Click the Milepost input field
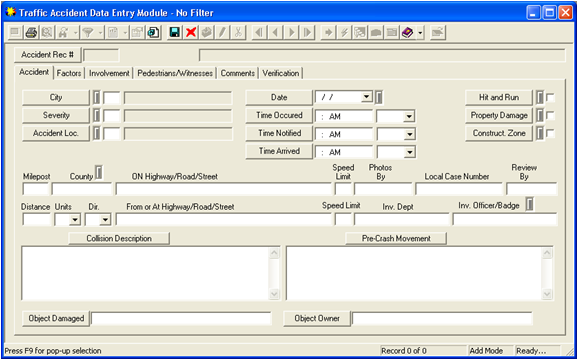Image resolution: width=577 pixels, height=360 pixels. tap(35, 189)
